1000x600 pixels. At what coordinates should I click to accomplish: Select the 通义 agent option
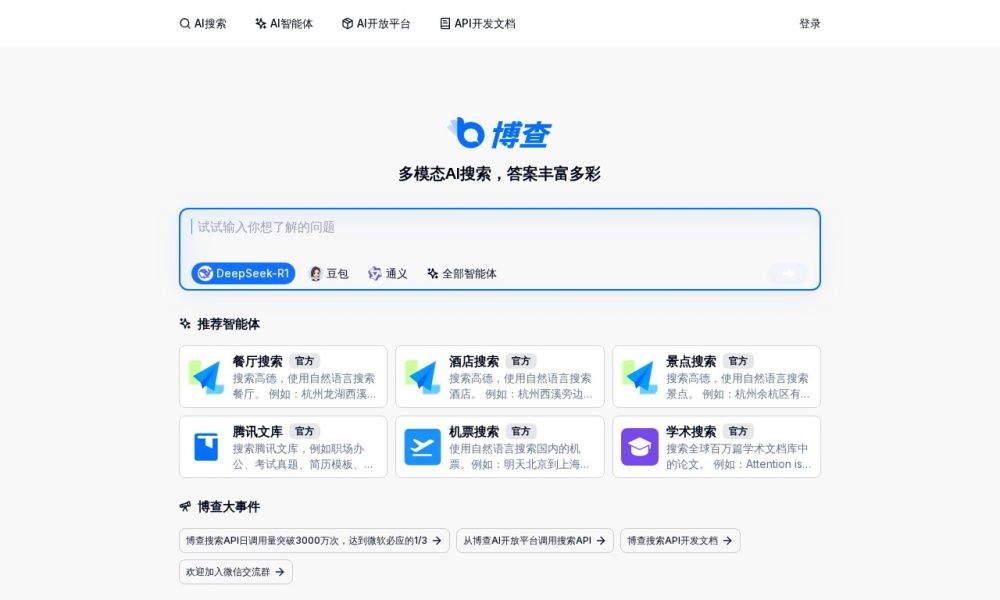pyautogui.click(x=387, y=274)
